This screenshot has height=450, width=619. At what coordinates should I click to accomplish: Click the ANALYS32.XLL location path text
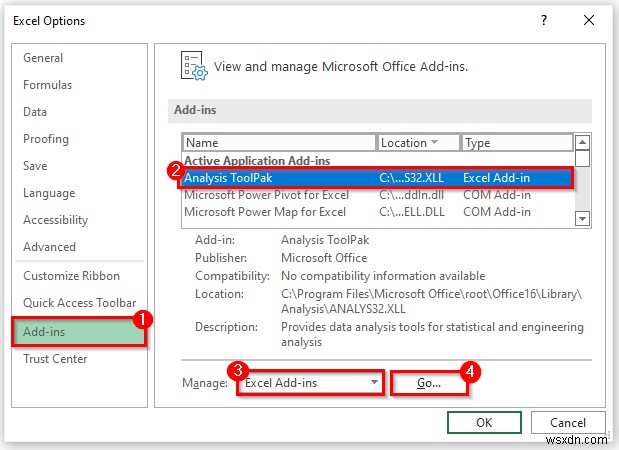click(431, 301)
